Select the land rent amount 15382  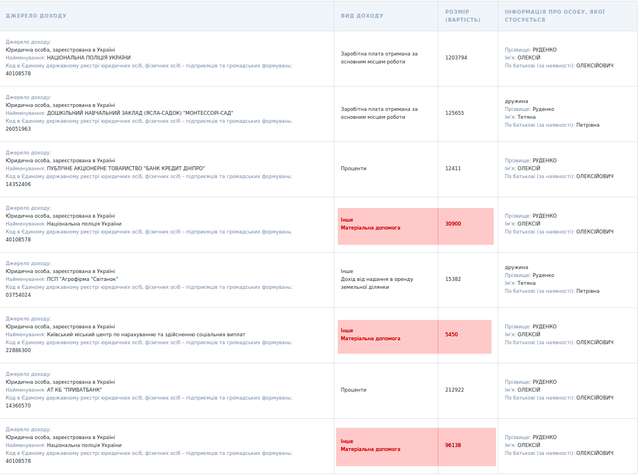(454, 279)
